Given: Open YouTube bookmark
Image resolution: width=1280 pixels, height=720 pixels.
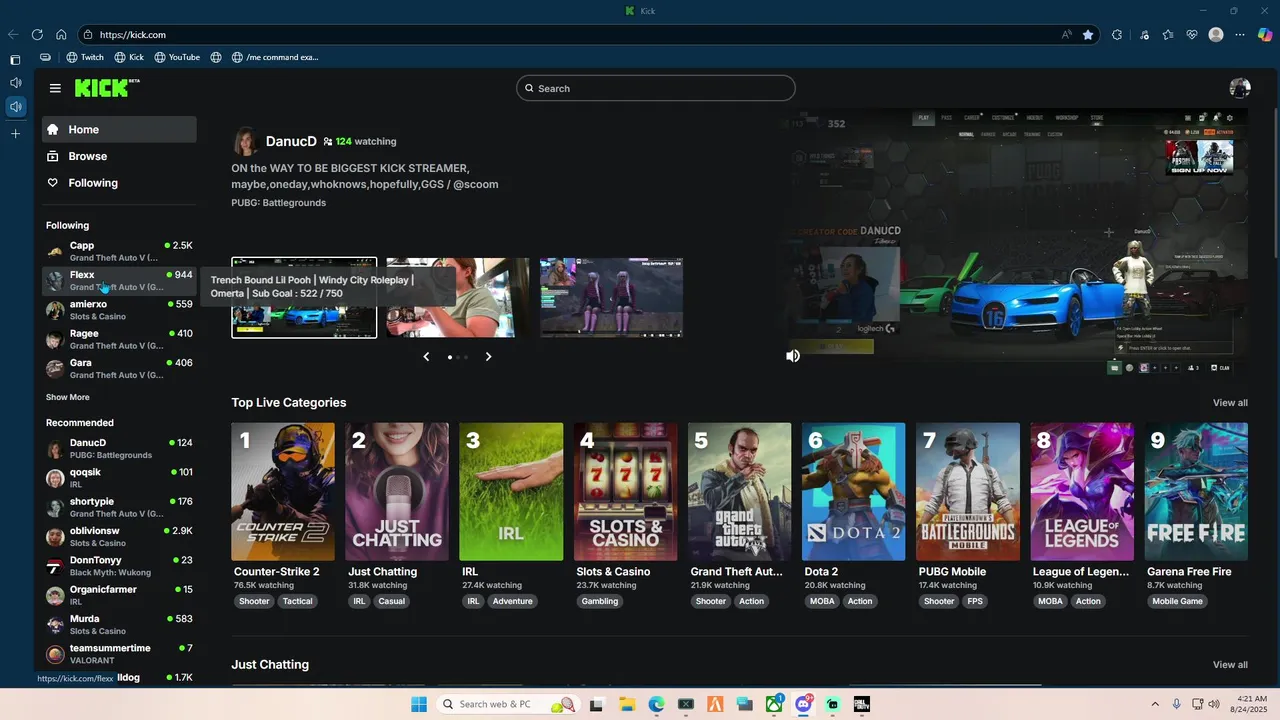Looking at the screenshot, I should point(177,57).
